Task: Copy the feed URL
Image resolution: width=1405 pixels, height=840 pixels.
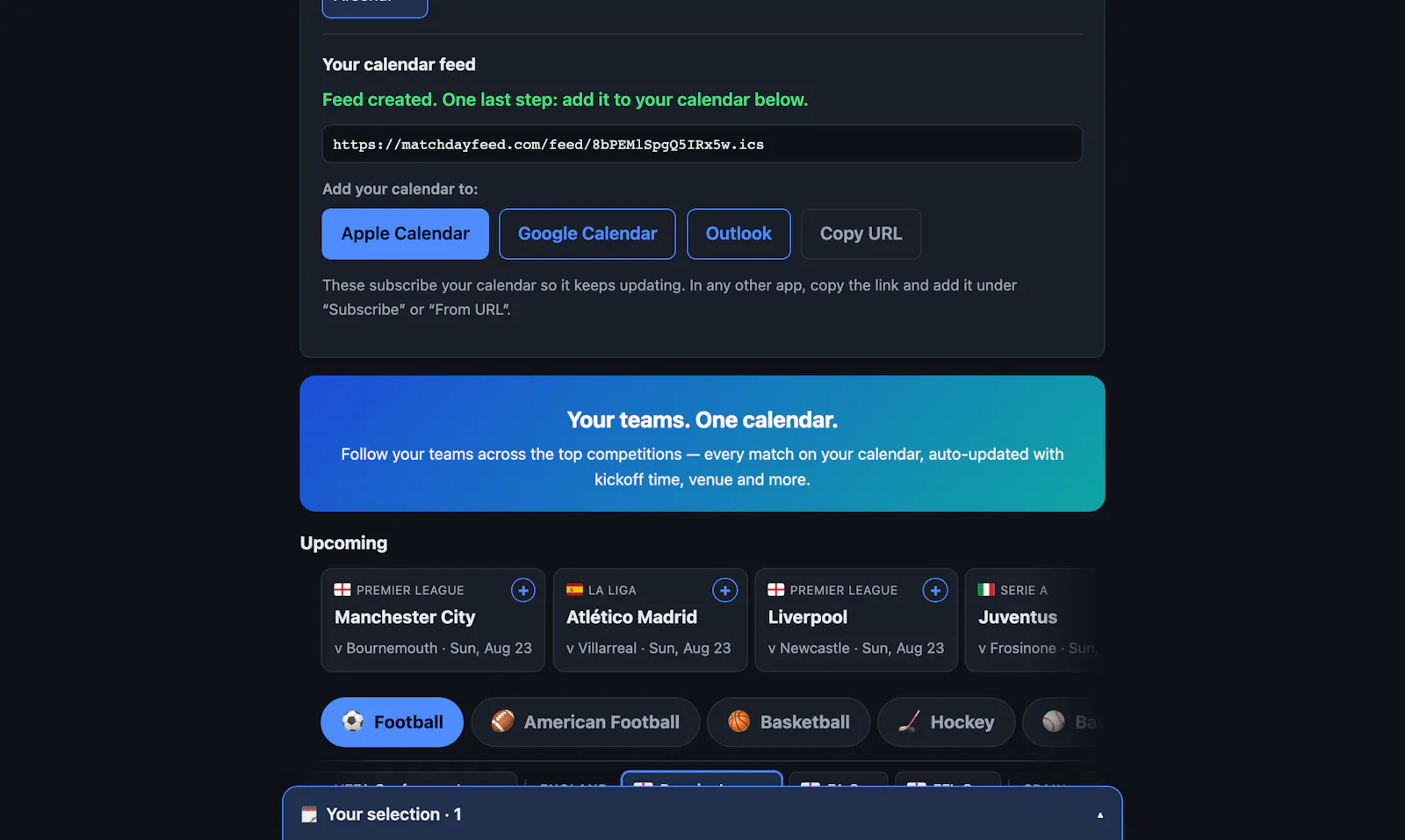Action: 861,233
